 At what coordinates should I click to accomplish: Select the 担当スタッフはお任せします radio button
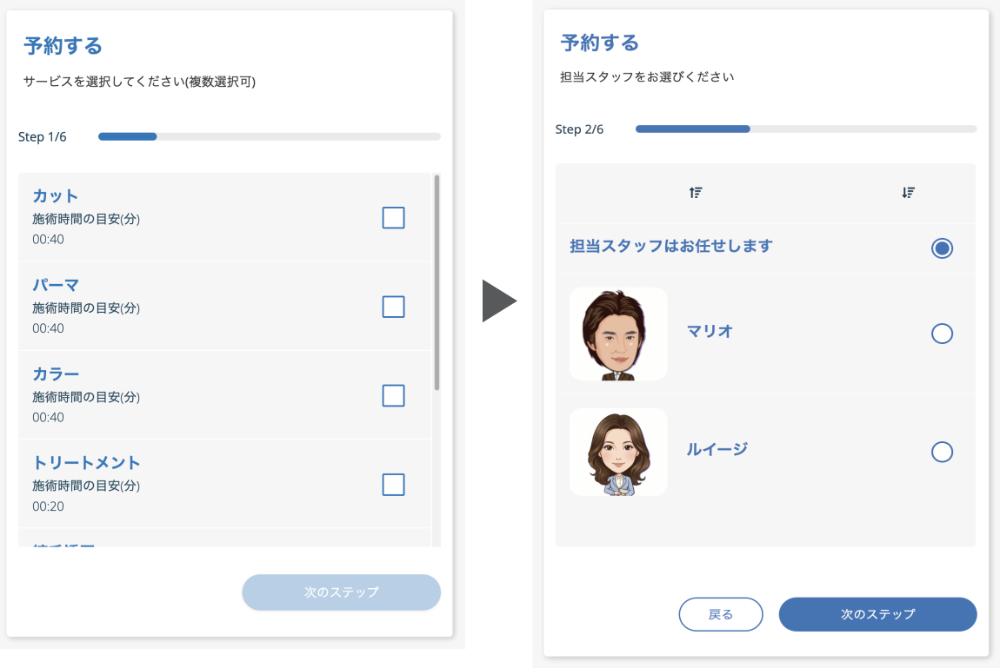(x=941, y=248)
